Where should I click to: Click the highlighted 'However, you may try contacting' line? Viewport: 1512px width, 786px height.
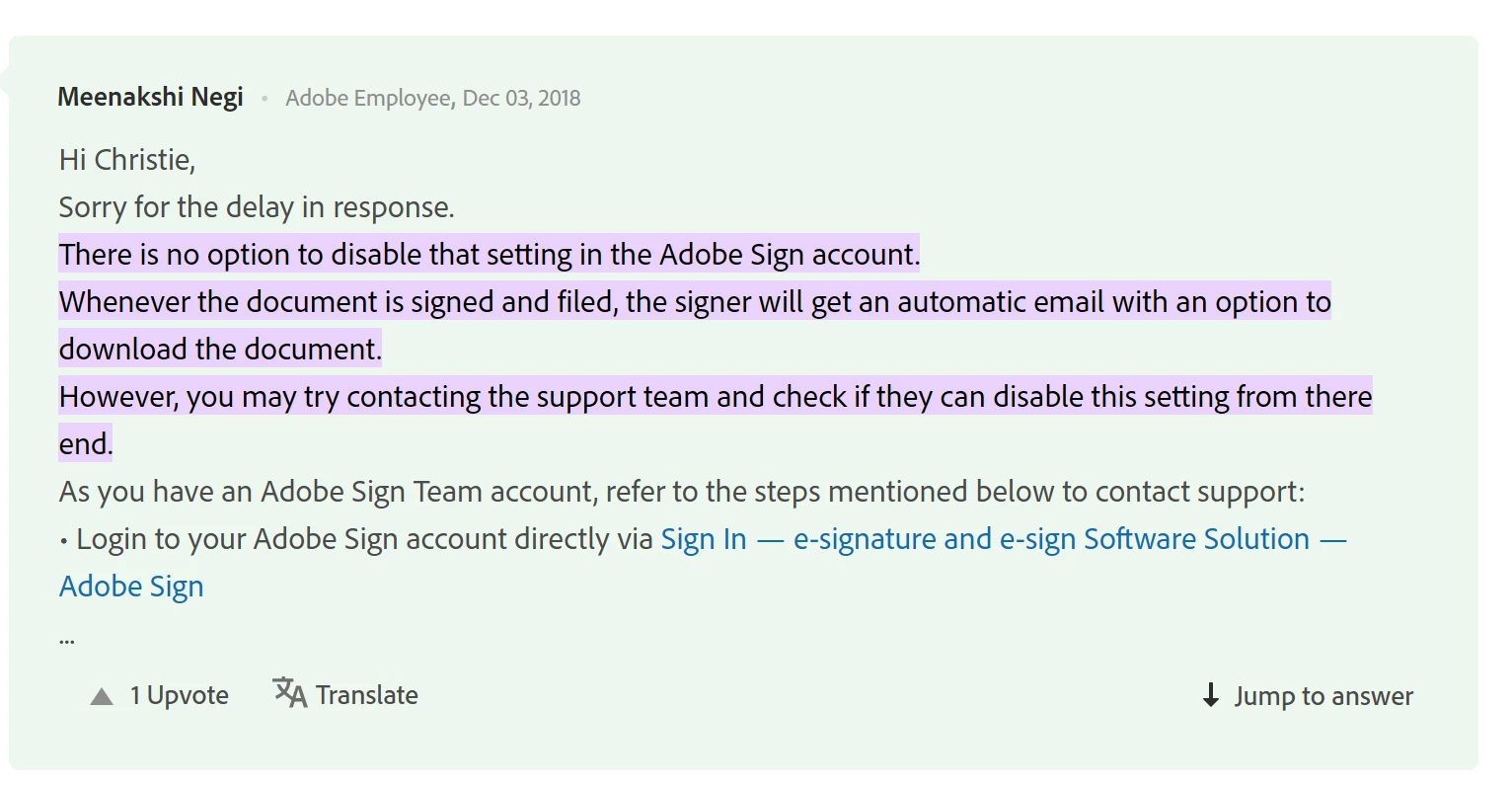(716, 397)
